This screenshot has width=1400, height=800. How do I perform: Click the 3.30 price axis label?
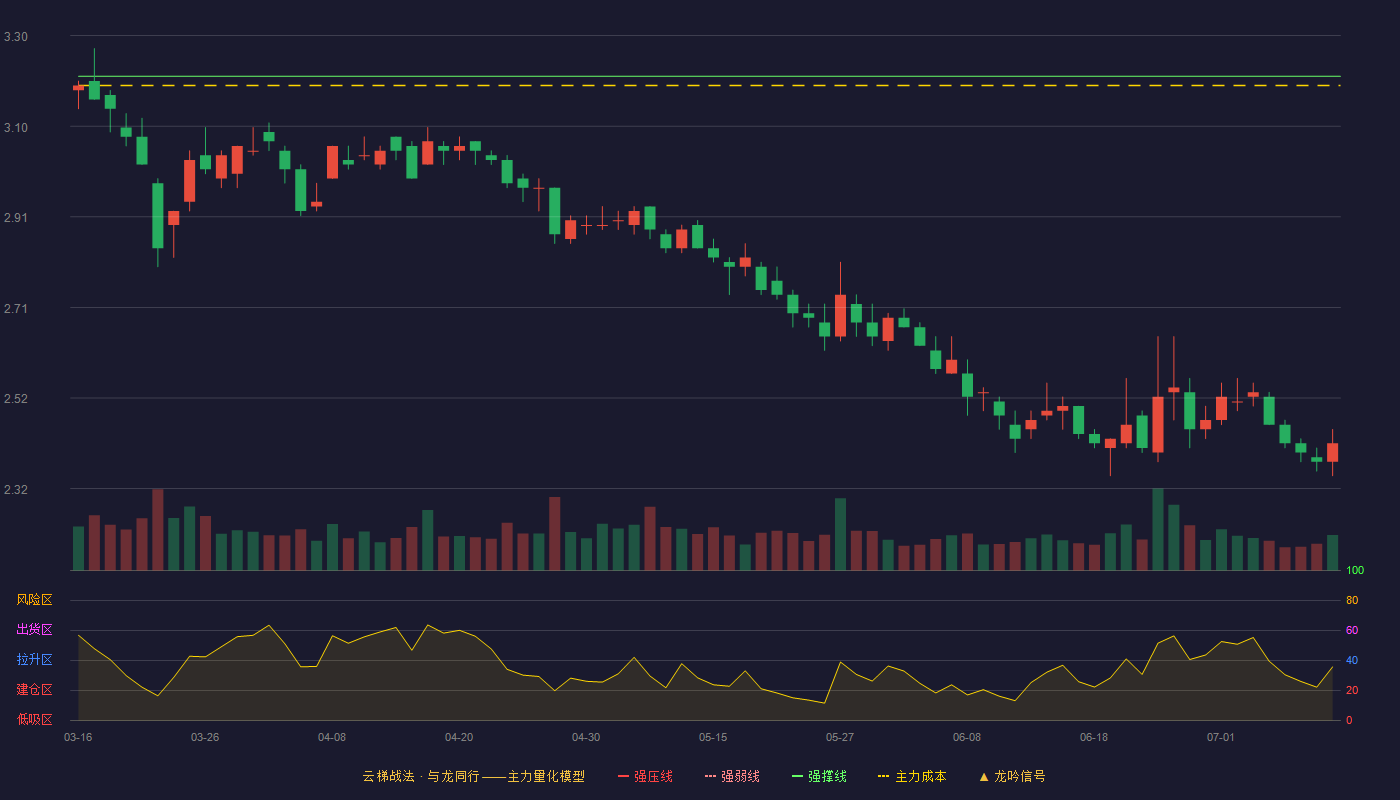[x=16, y=37]
